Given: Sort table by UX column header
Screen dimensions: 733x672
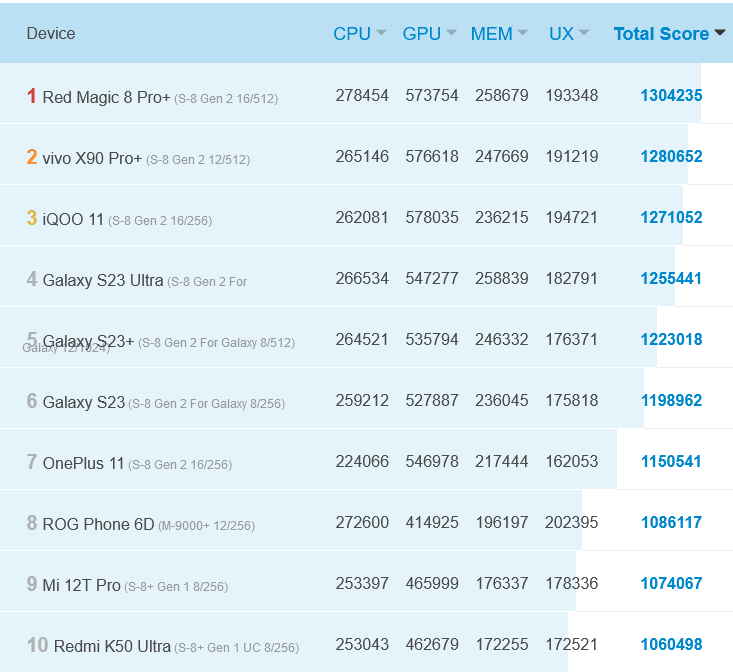Looking at the screenshot, I should [x=568, y=34].
